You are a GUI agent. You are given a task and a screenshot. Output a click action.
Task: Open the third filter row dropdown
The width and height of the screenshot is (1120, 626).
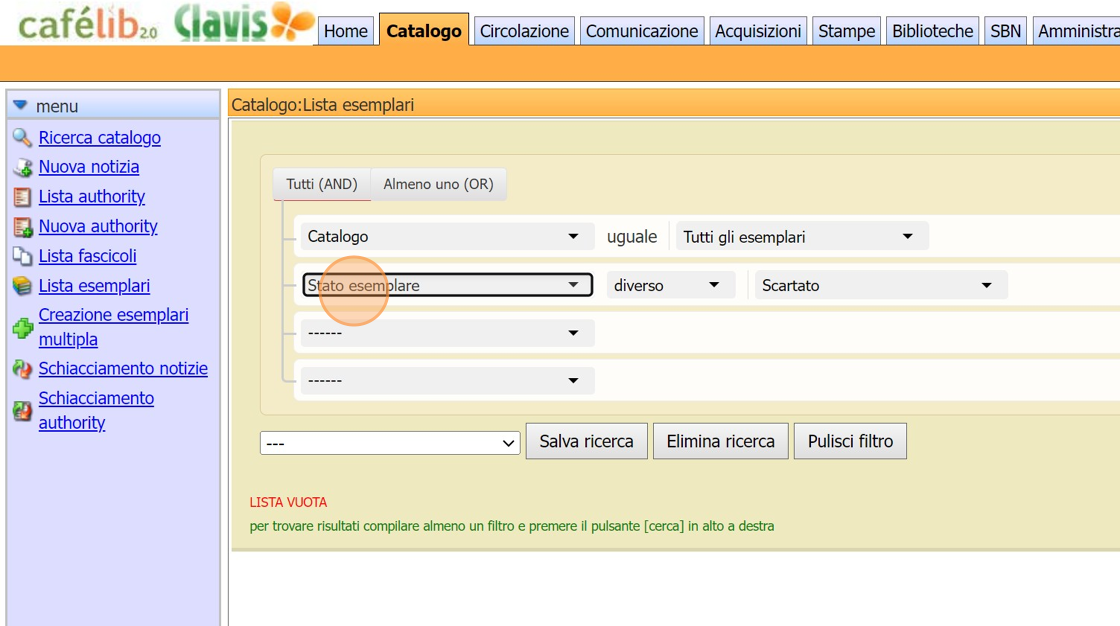point(447,333)
